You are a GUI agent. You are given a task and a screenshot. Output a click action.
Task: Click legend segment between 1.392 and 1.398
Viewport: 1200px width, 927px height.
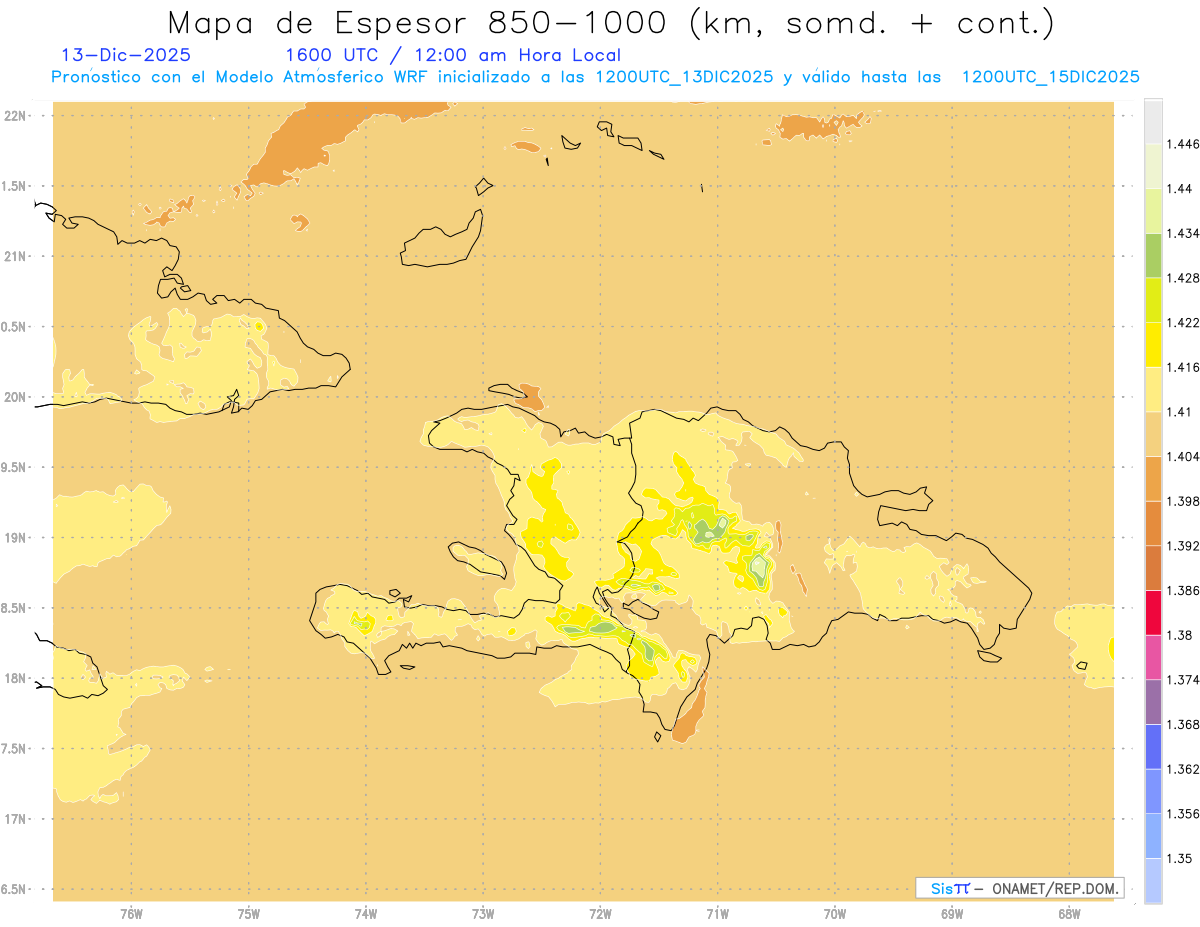pyautogui.click(x=1153, y=523)
